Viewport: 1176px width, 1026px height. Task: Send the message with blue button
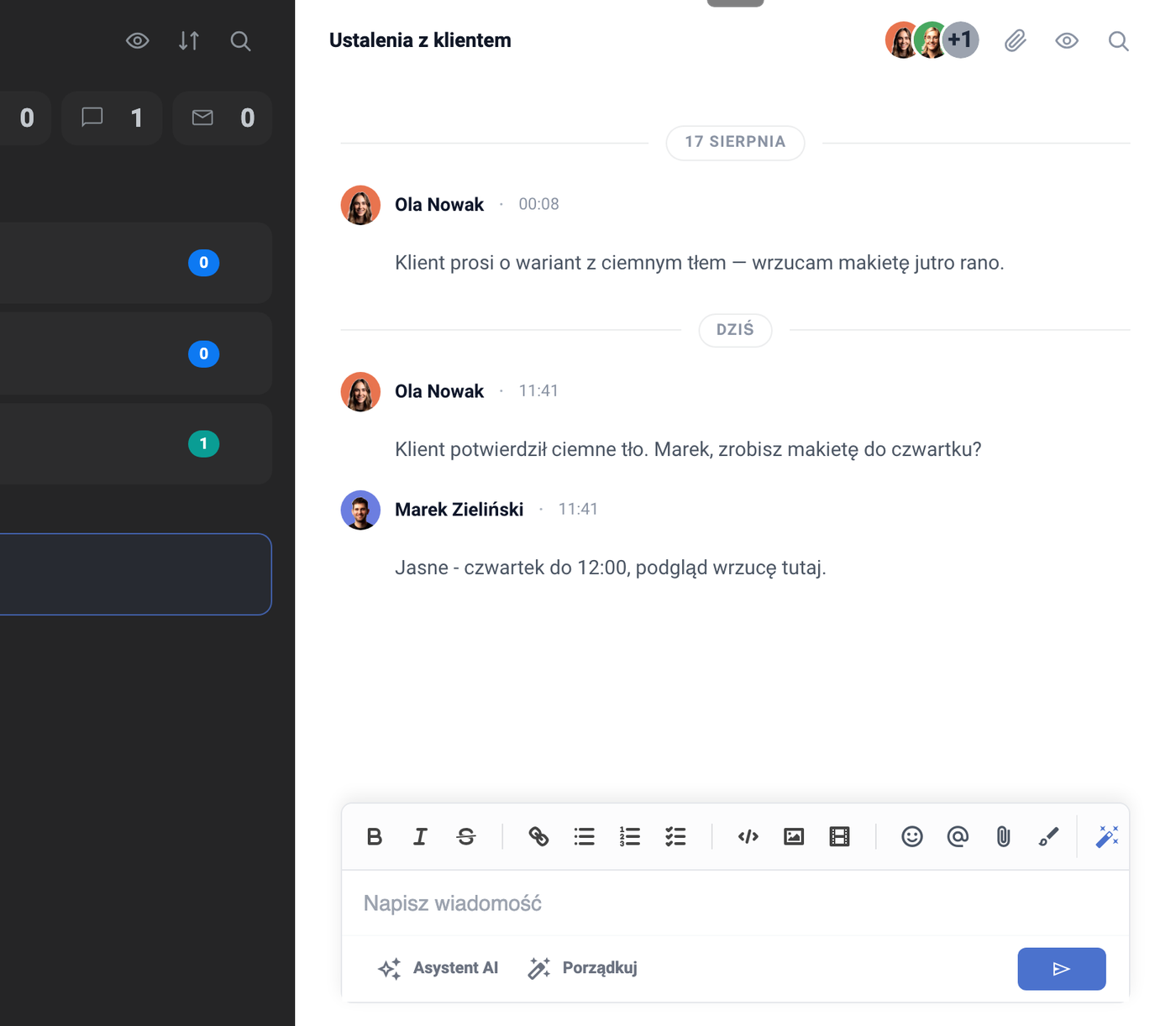point(1062,969)
